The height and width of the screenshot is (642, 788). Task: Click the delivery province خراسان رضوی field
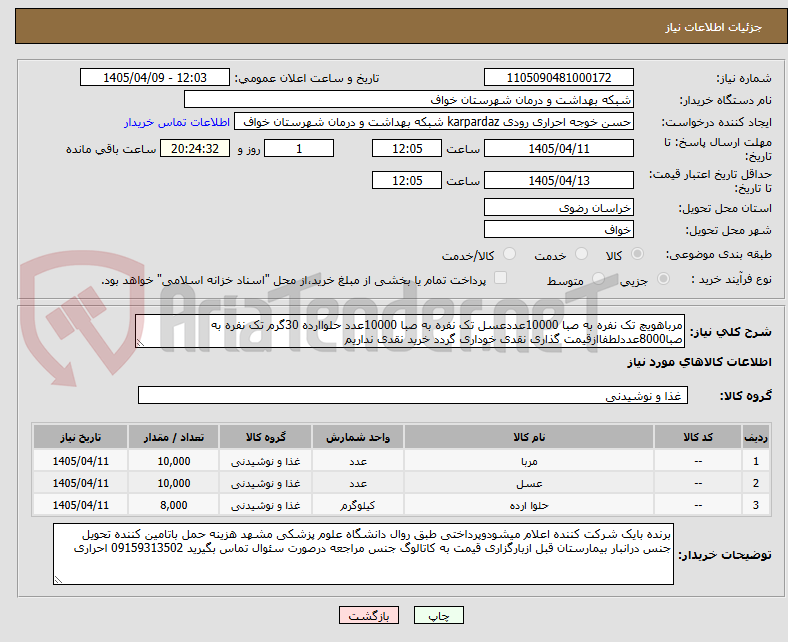559,207
